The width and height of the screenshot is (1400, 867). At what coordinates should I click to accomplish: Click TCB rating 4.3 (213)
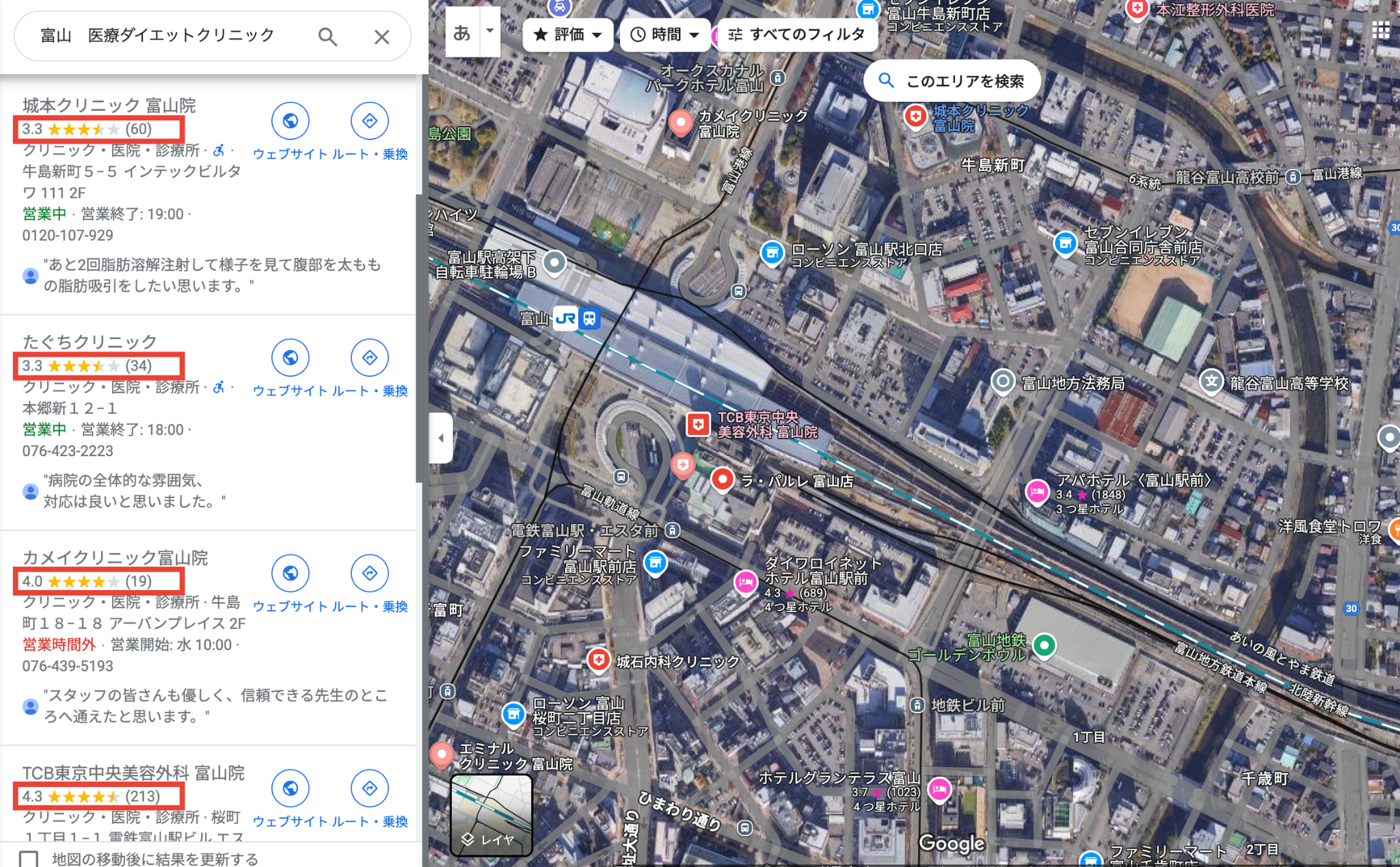tap(91, 797)
